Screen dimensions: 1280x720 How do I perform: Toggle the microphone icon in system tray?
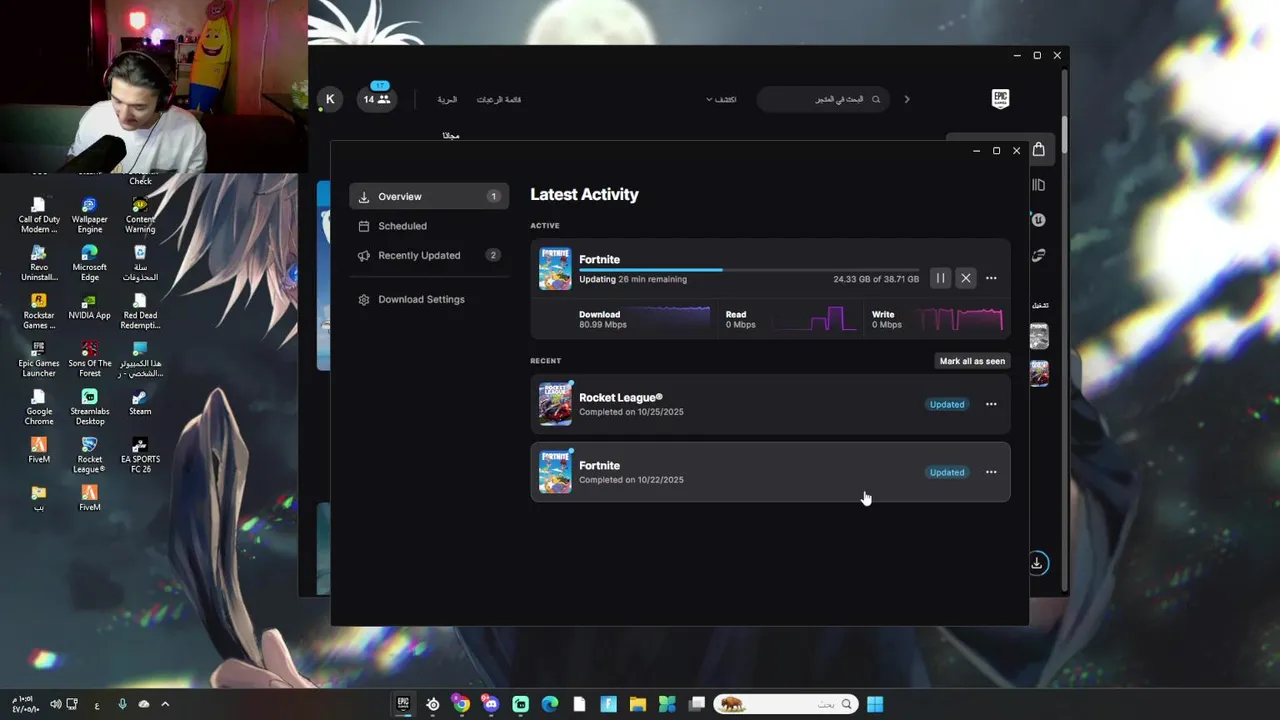(x=122, y=704)
